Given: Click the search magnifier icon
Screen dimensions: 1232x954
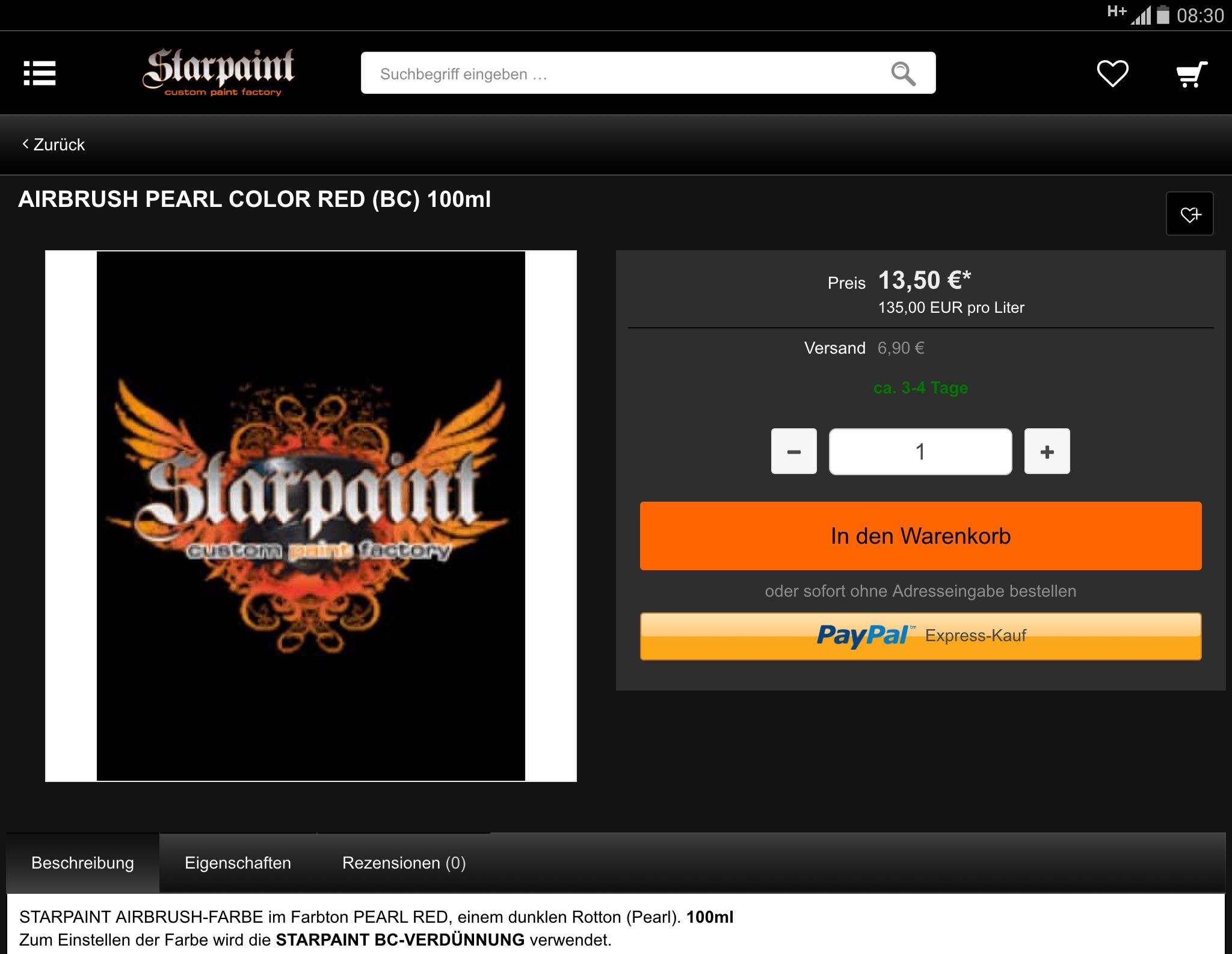Looking at the screenshot, I should (x=903, y=73).
